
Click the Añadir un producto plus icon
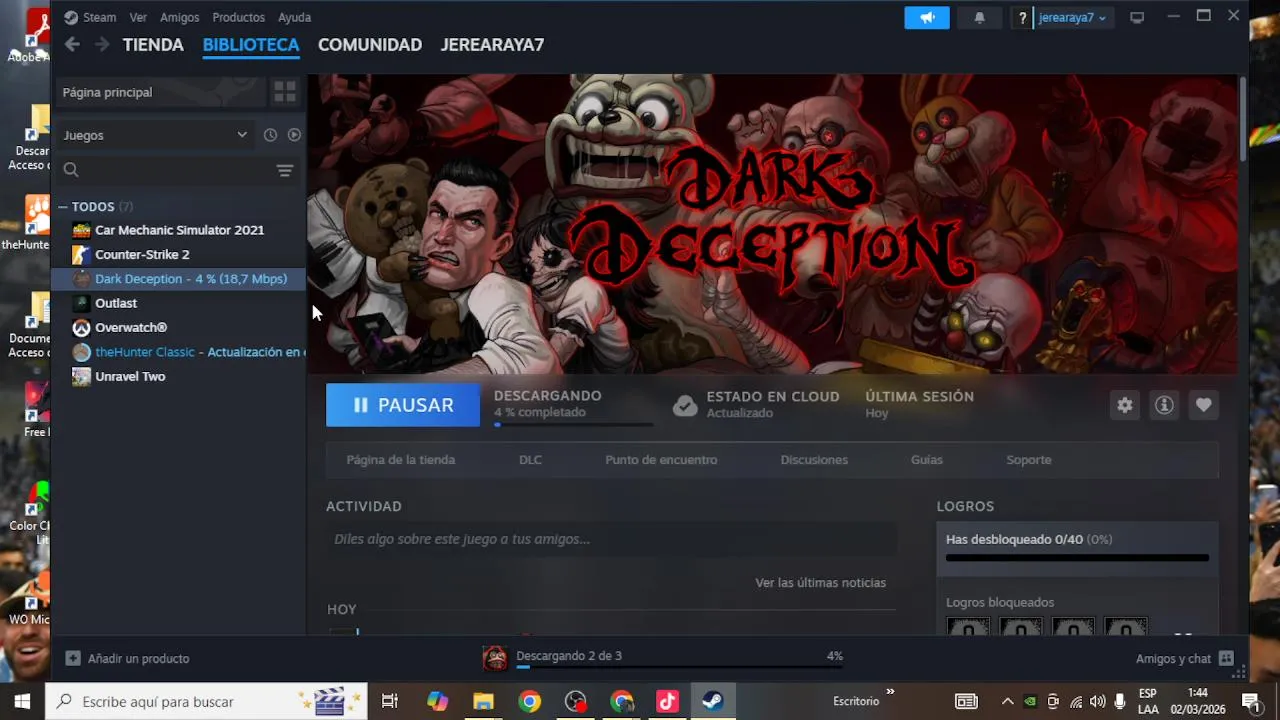(73, 658)
